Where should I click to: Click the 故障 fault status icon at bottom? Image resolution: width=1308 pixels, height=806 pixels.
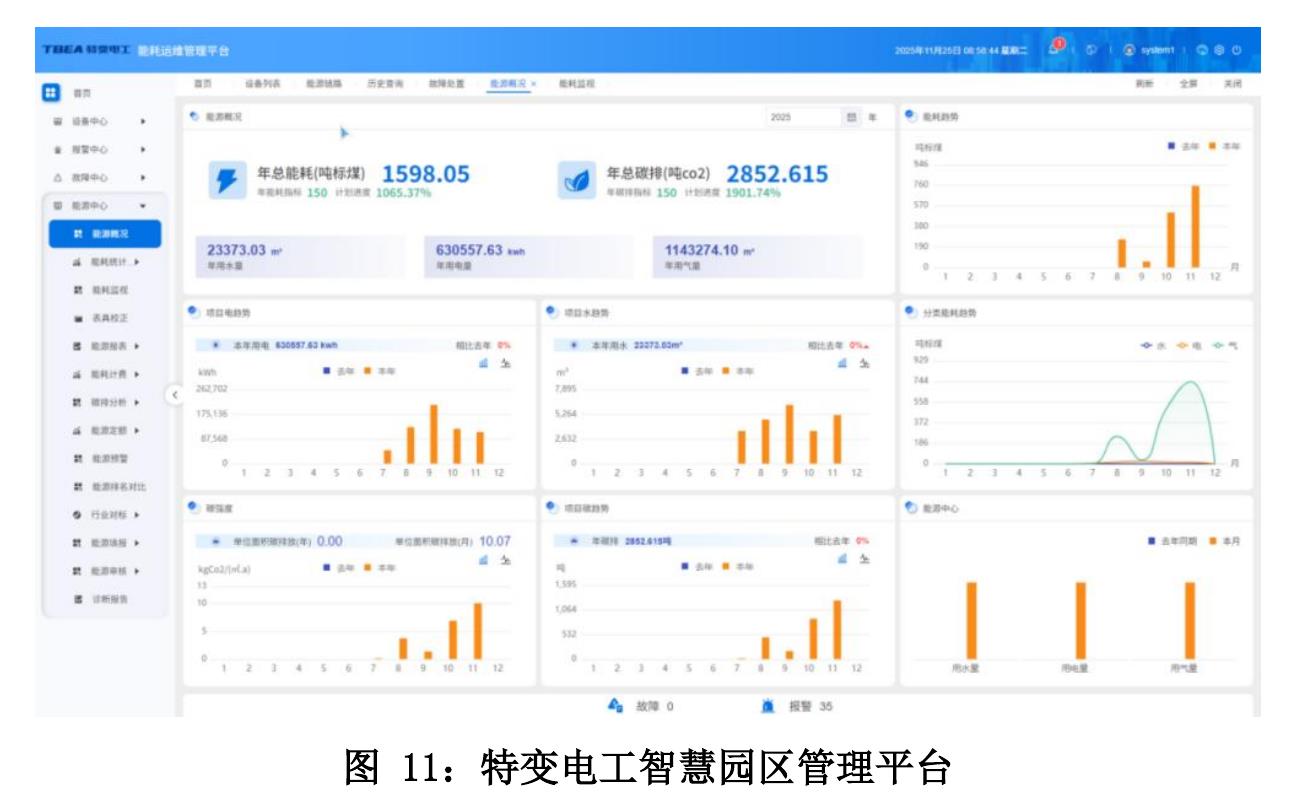click(x=616, y=706)
